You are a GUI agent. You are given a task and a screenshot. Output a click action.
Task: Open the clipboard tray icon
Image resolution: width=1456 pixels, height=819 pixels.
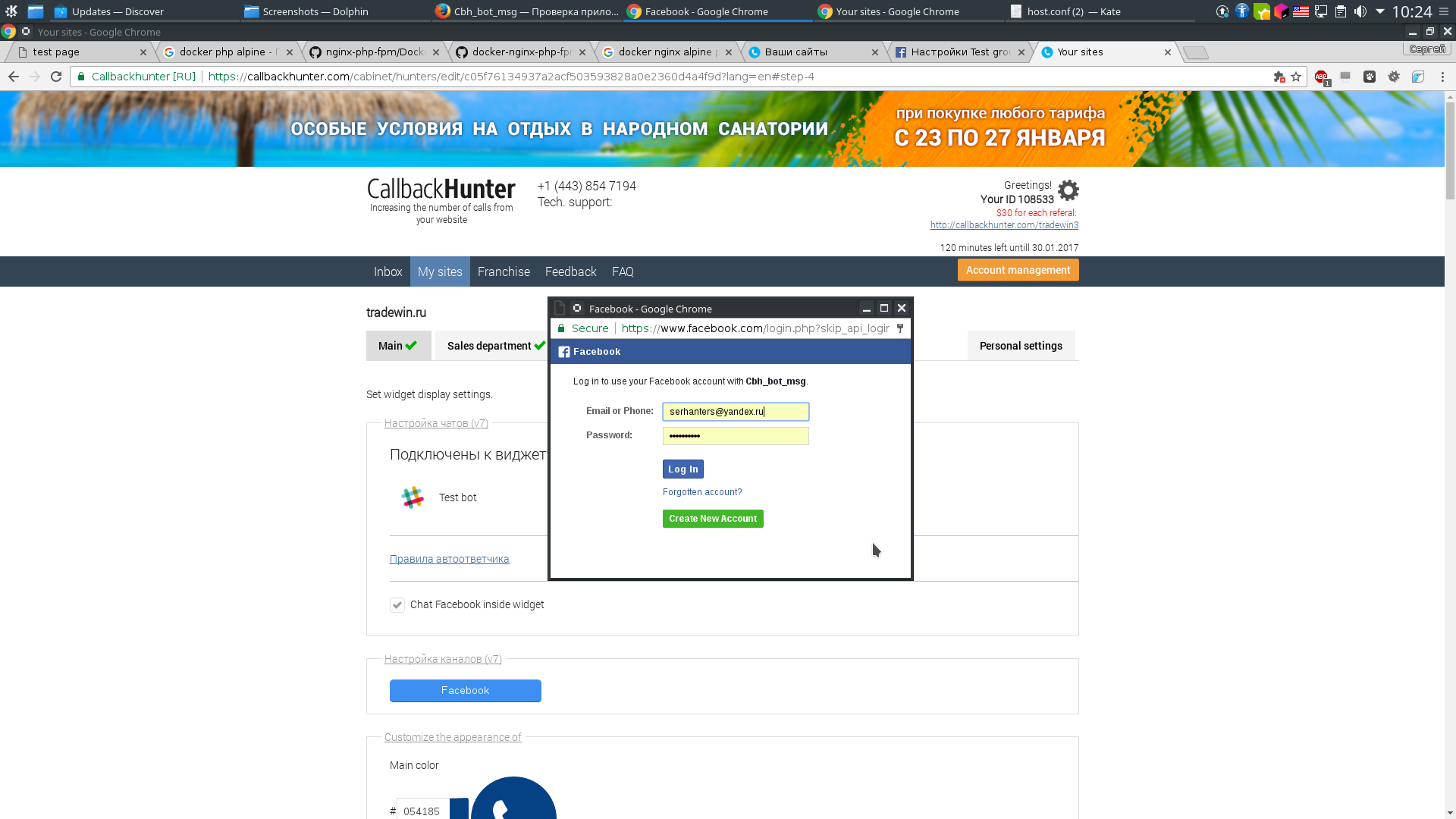coord(1341,11)
